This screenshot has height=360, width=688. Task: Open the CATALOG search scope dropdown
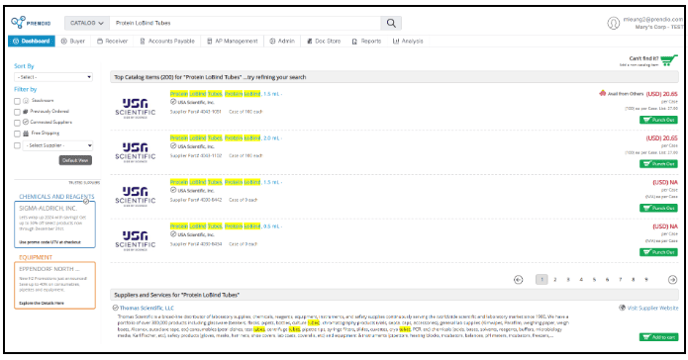click(x=87, y=23)
